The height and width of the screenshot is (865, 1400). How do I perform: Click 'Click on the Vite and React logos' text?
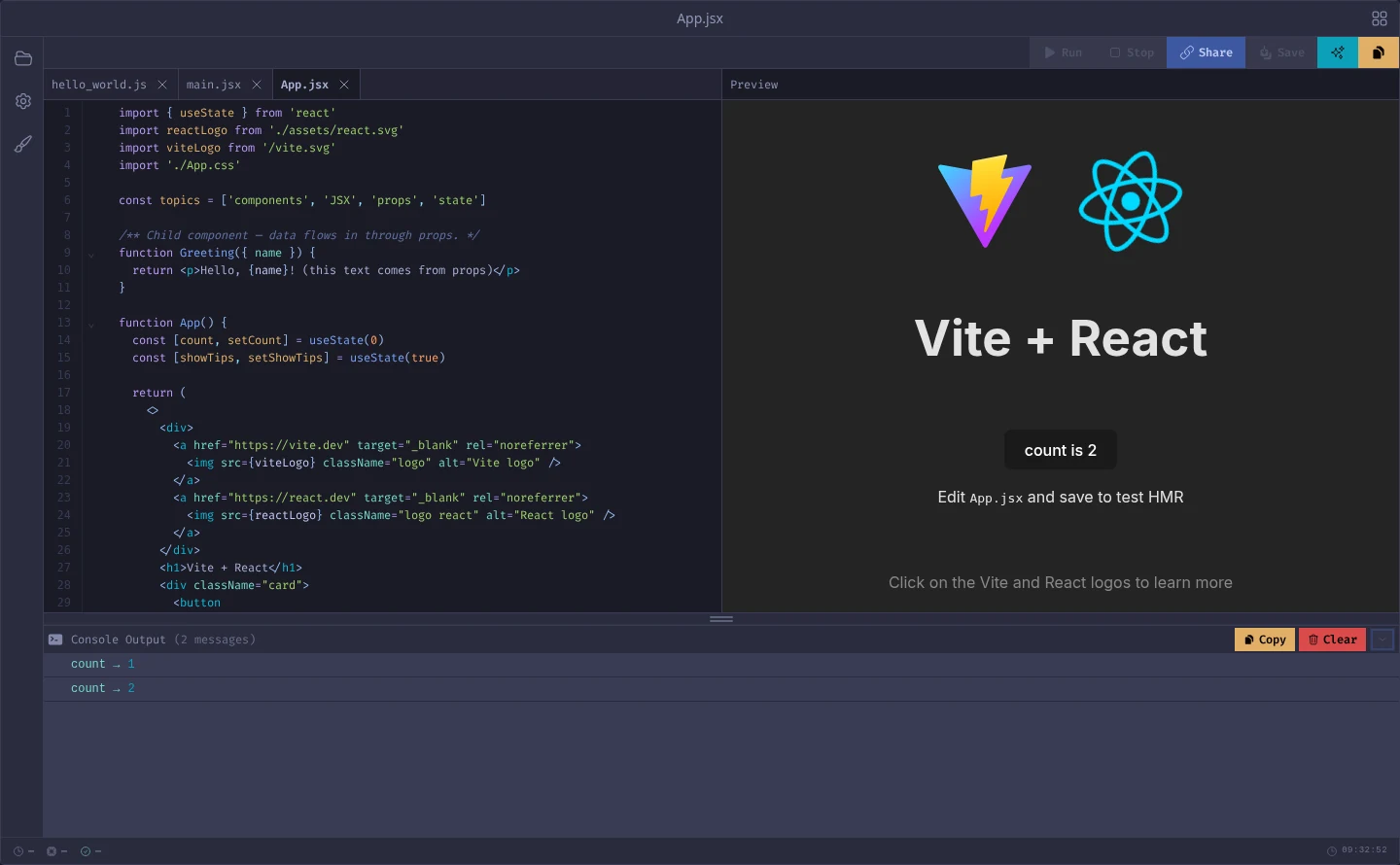click(1061, 582)
